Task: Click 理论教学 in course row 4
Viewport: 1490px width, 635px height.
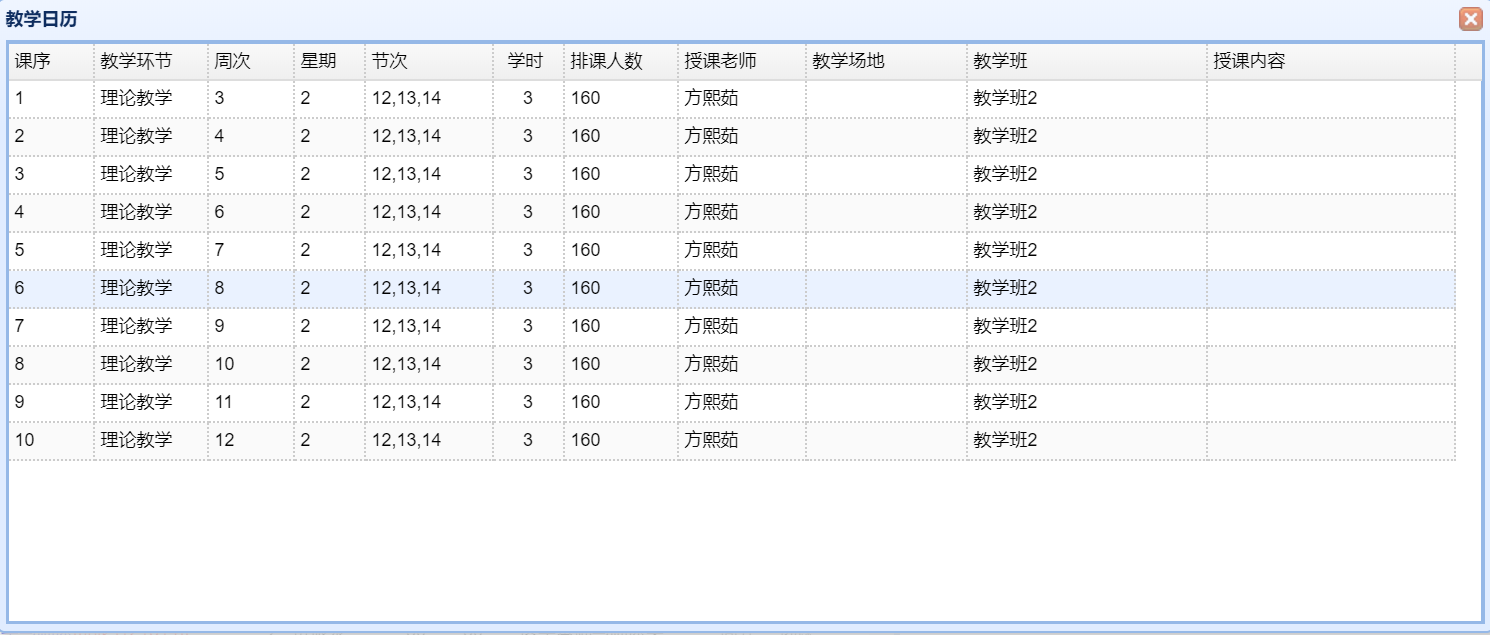Action: coord(137,212)
